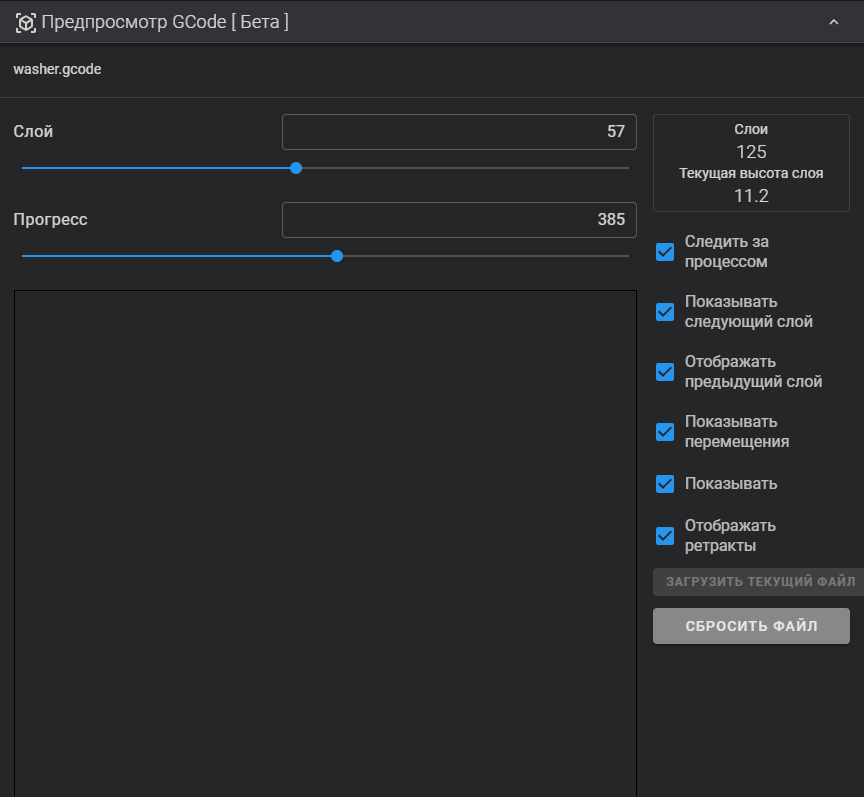Toggle Отображать предыдущий слой off
The height and width of the screenshot is (797, 864).
coord(664,372)
